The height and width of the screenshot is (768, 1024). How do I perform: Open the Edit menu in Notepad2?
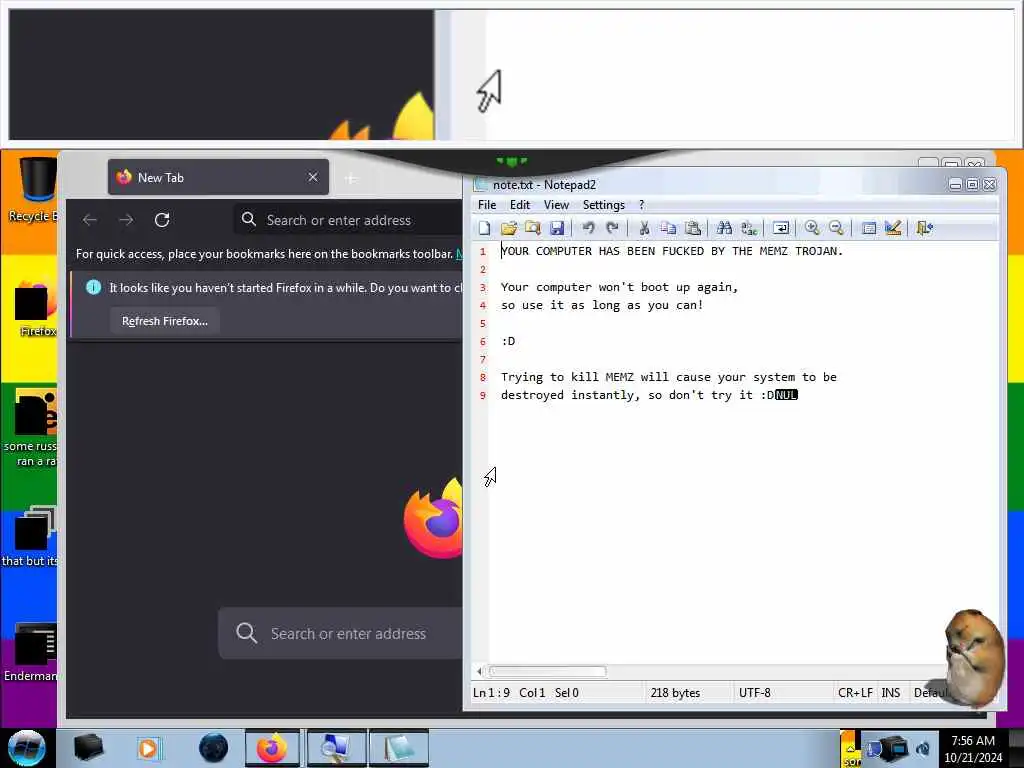click(x=520, y=205)
